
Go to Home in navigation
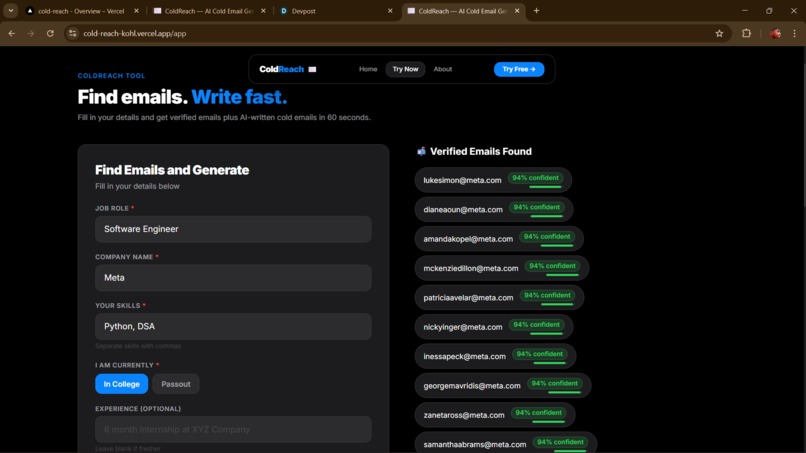point(368,69)
